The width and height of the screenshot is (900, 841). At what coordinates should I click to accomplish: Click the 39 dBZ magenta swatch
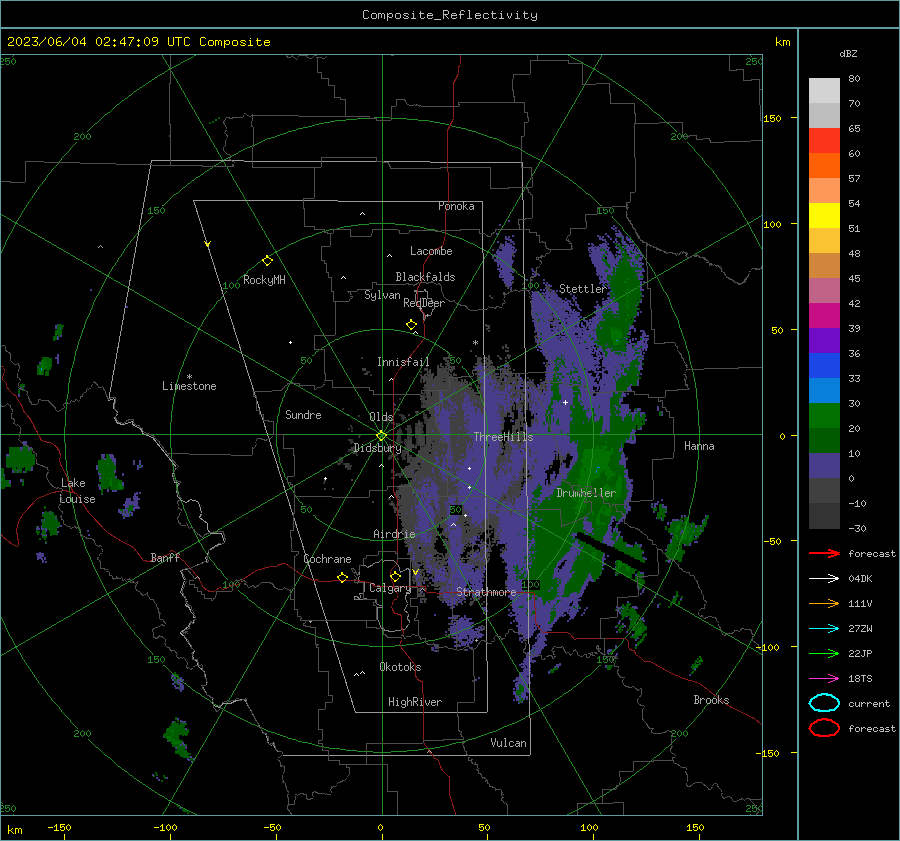pos(824,315)
